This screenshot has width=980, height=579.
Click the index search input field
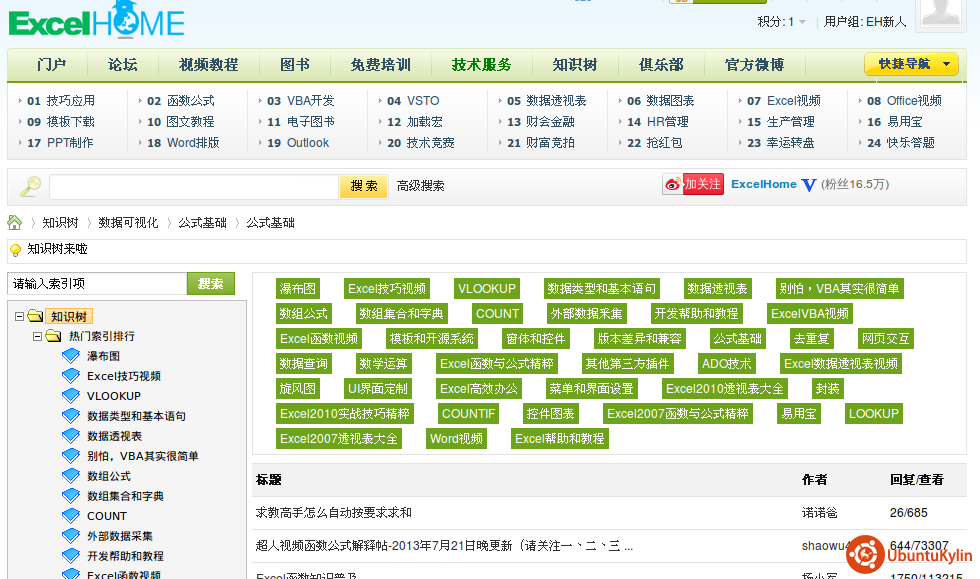click(x=97, y=284)
